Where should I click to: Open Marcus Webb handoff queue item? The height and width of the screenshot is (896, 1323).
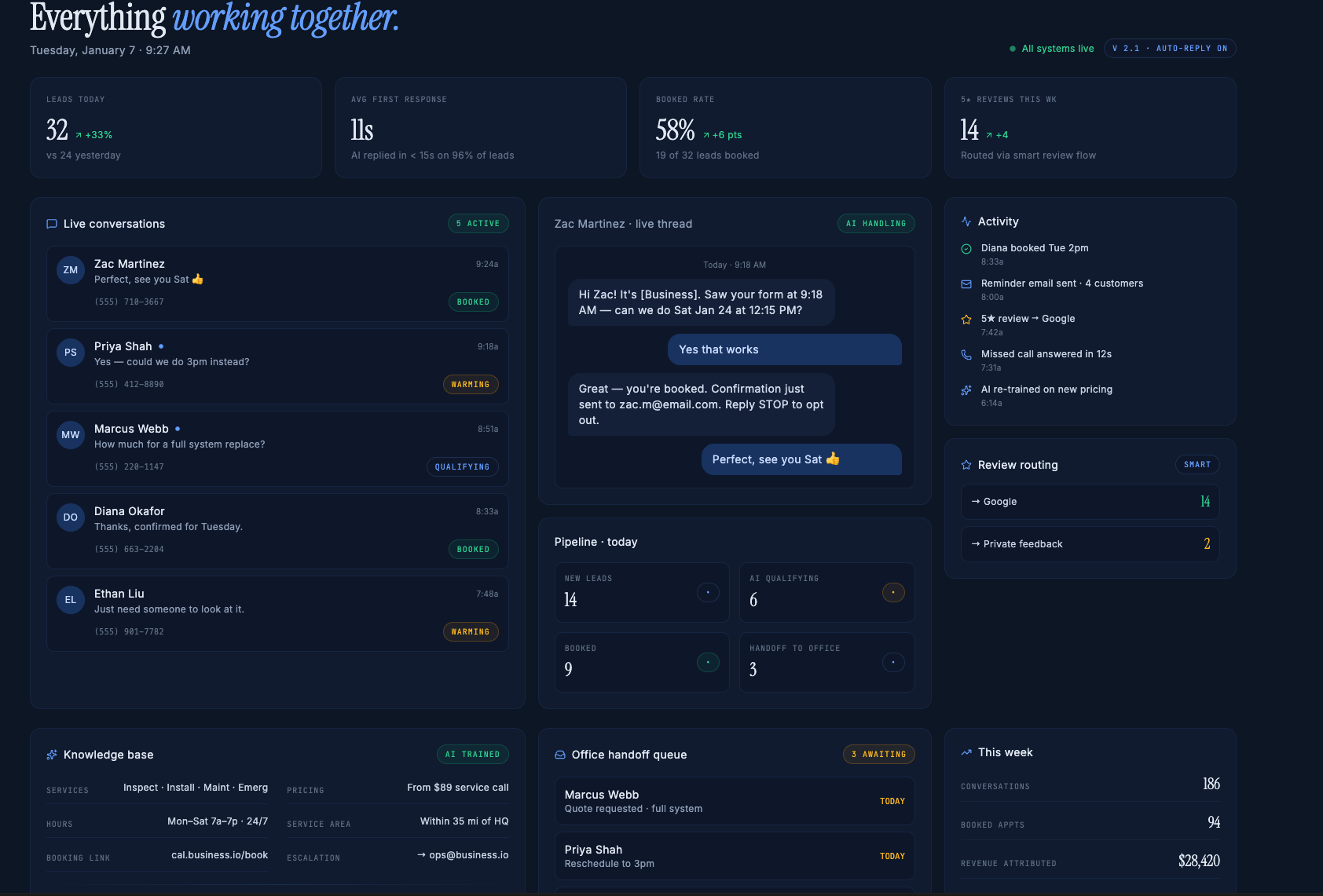735,801
